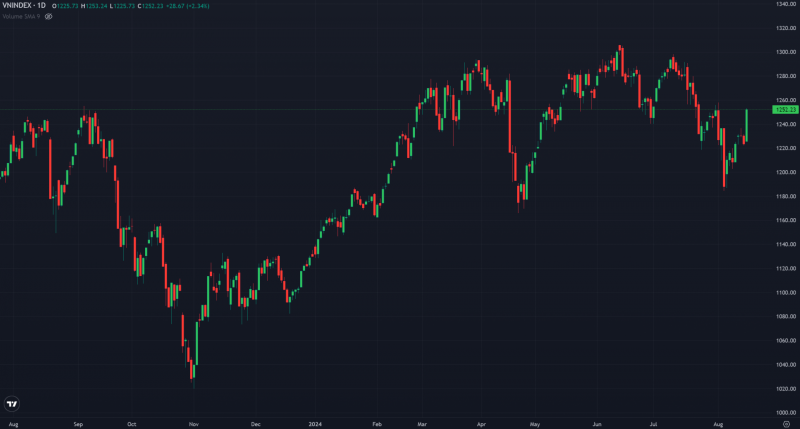Click the TradingView logo
The height and width of the screenshot is (429, 800).
pos(12,404)
